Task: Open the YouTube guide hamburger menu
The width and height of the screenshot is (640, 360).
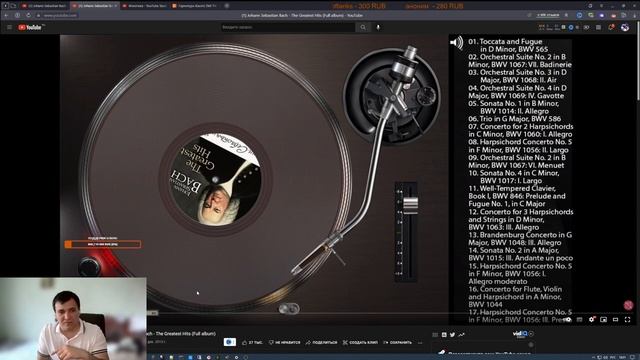Action: pos(9,27)
